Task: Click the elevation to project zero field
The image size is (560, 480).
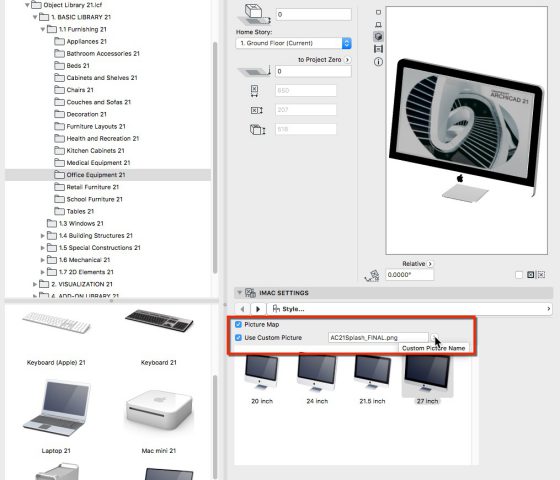Action: coord(313,71)
